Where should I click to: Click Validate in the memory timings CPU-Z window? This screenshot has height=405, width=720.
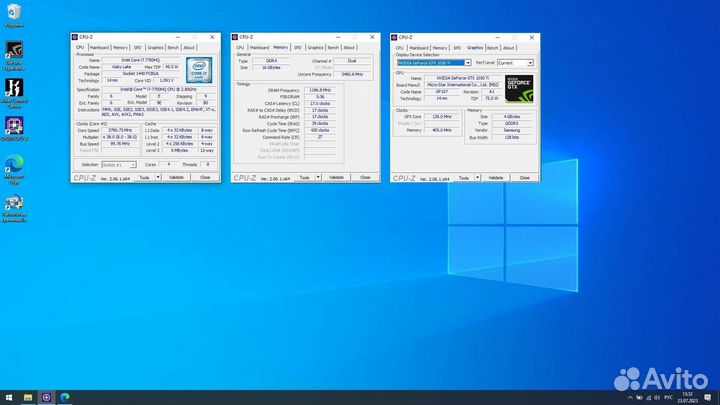[x=336, y=177]
